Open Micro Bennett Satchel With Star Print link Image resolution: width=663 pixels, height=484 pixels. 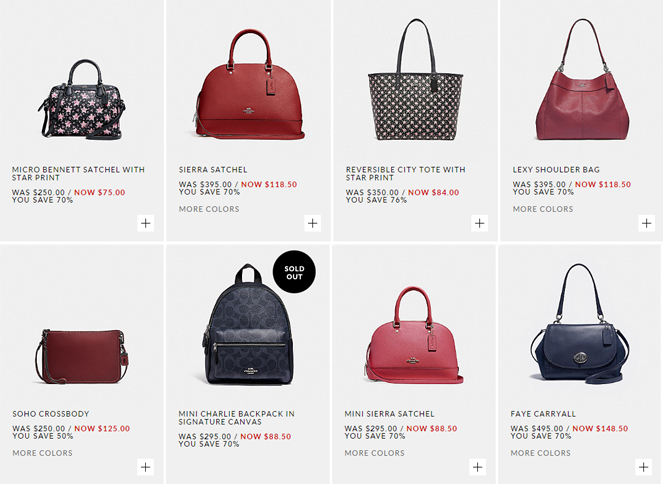click(78, 173)
